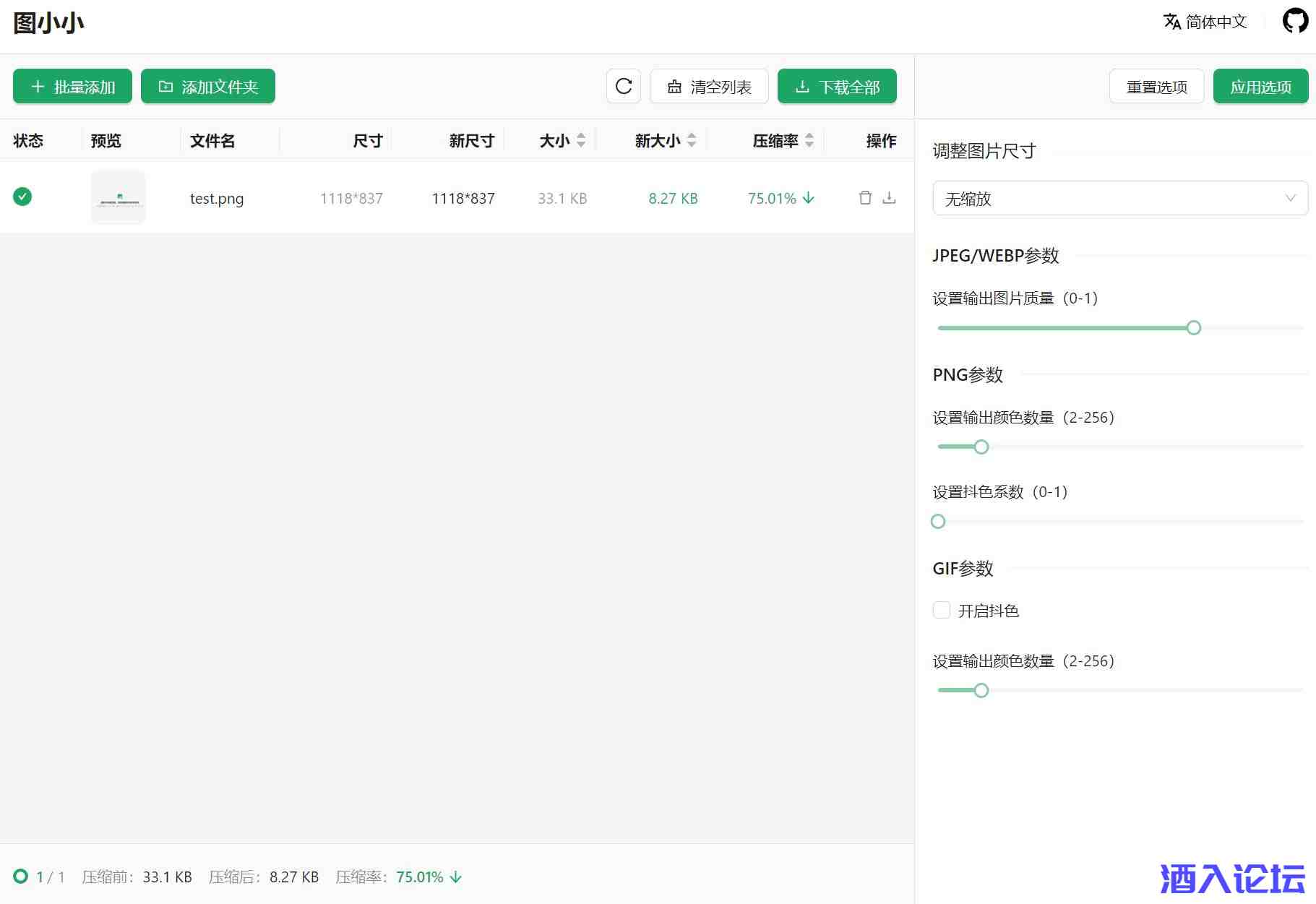The width and height of the screenshot is (1316, 904).
Task: Sort by 大小 column sort arrows
Action: pos(581,140)
